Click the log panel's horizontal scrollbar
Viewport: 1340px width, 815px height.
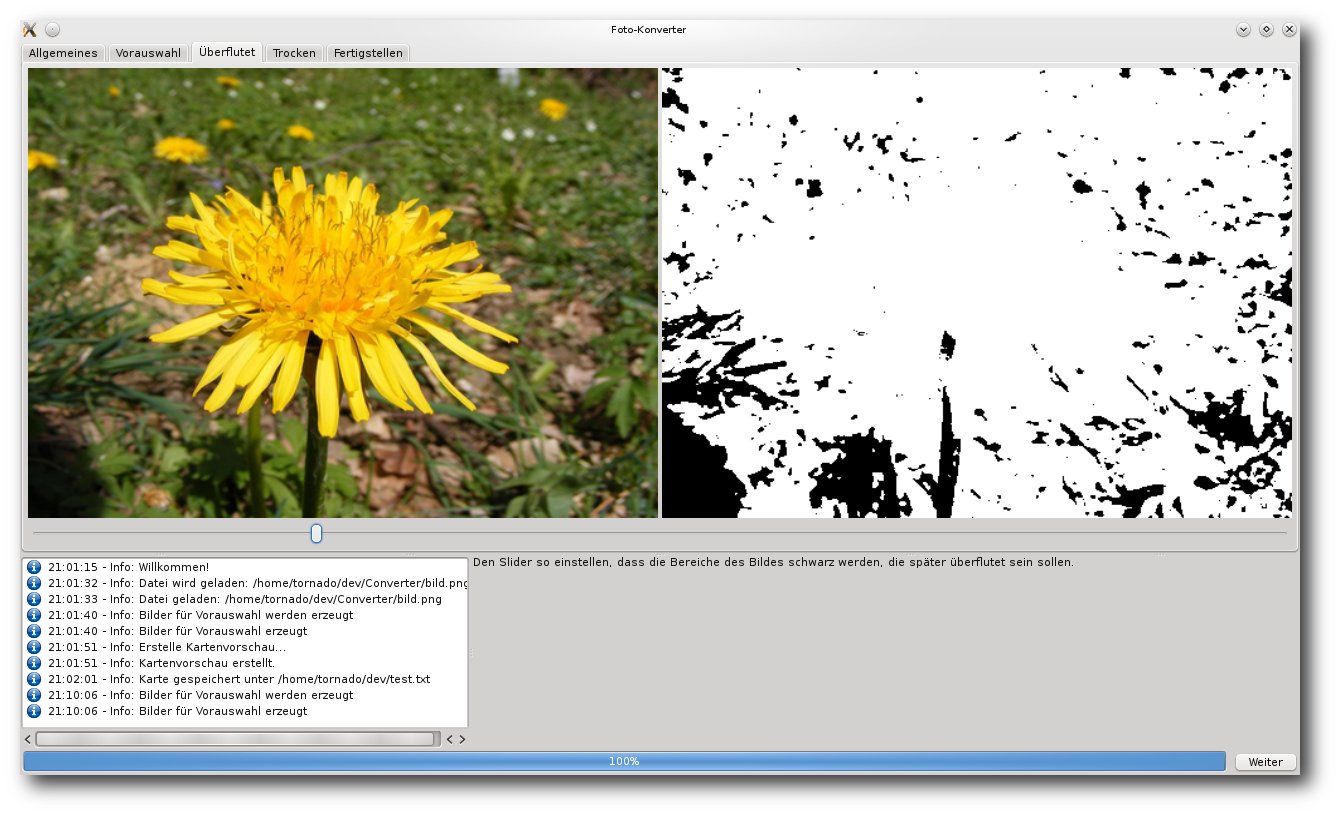coord(236,739)
